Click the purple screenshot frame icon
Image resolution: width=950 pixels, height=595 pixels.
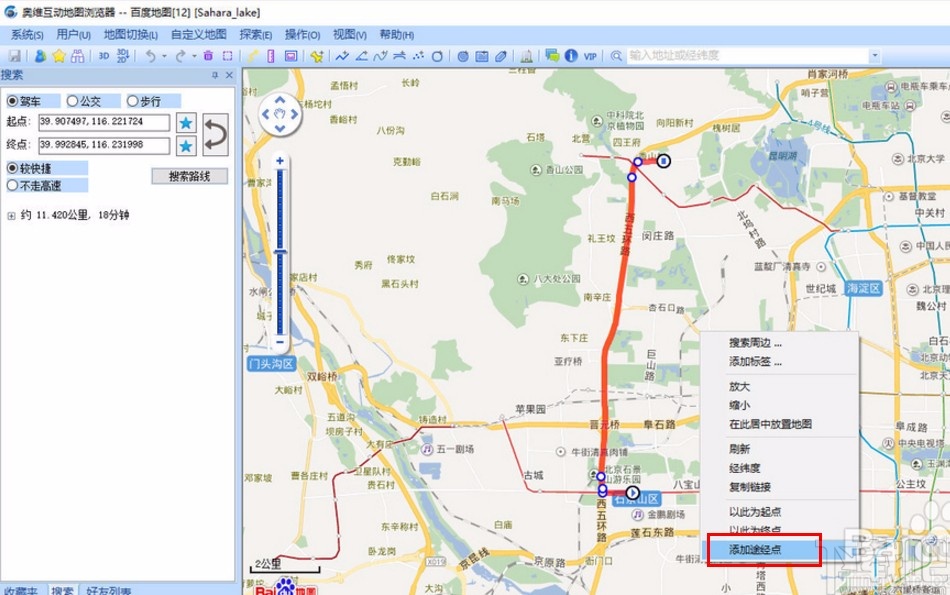(291, 56)
